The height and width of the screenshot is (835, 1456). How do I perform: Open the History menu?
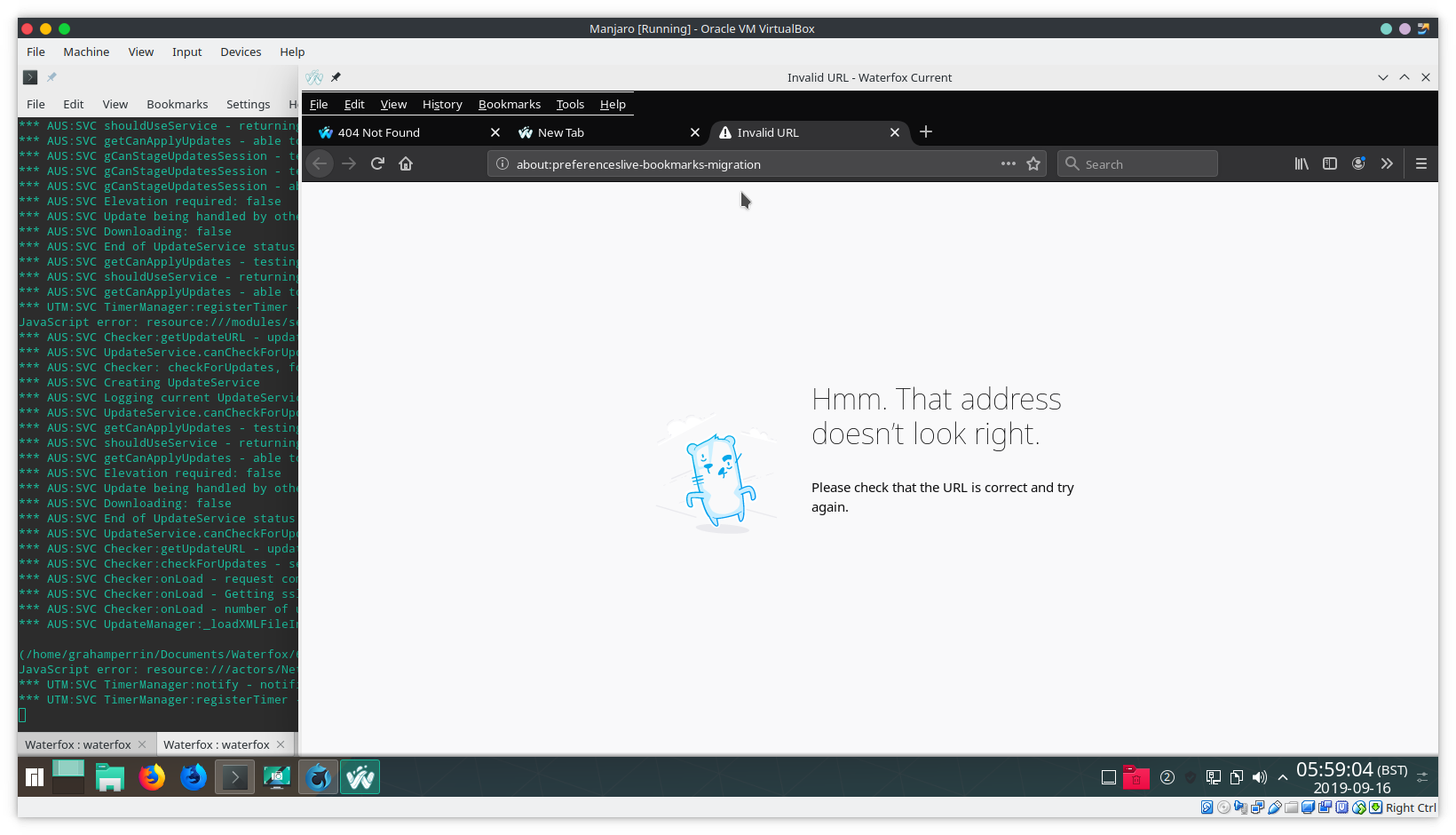(x=442, y=104)
